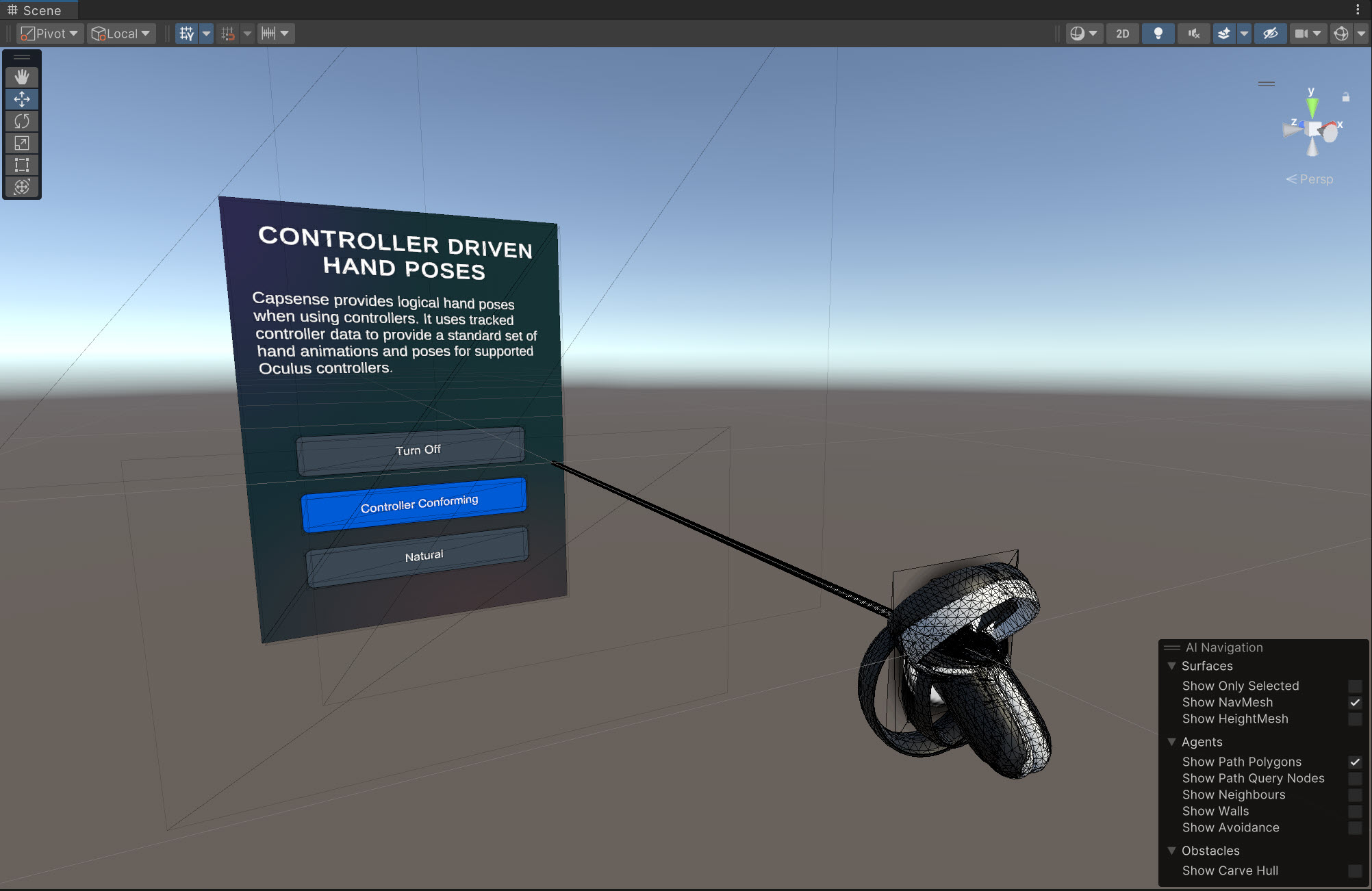Select the Hand view tool
This screenshot has width=1372, height=891.
click(x=22, y=77)
